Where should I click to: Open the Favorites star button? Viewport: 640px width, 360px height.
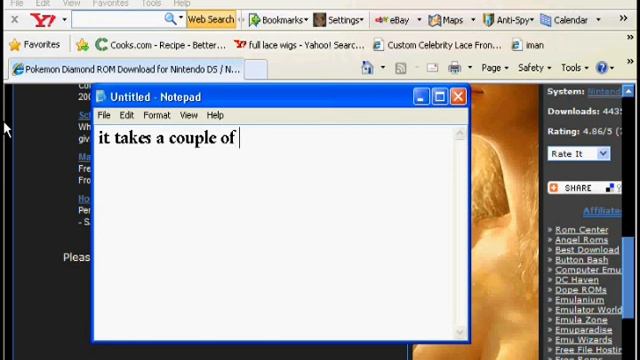pyautogui.click(x=35, y=44)
